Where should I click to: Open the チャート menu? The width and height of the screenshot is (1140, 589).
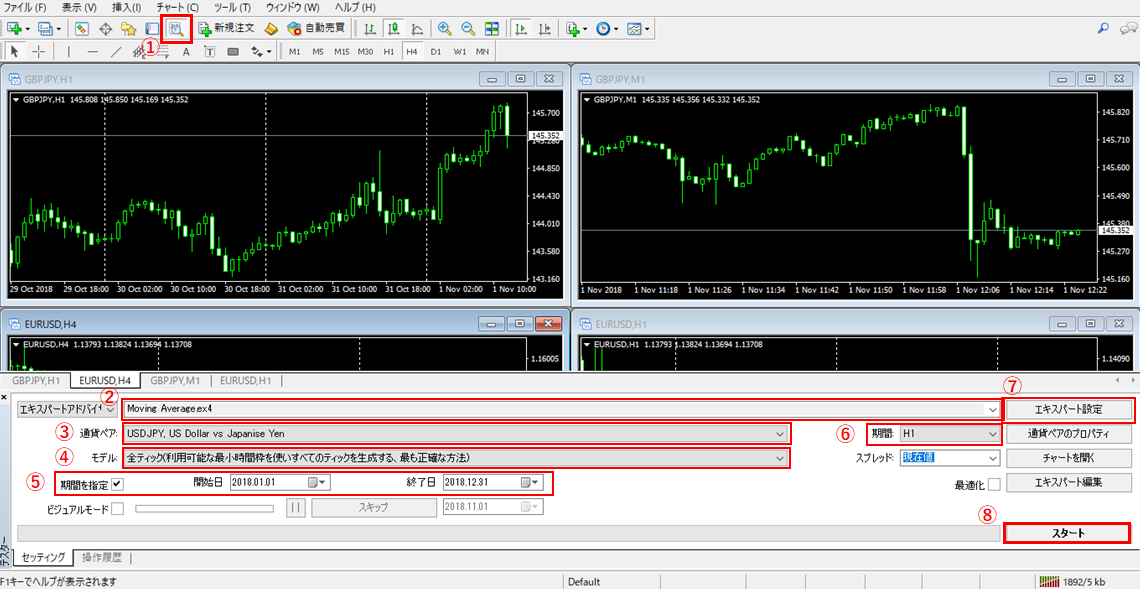click(x=176, y=7)
